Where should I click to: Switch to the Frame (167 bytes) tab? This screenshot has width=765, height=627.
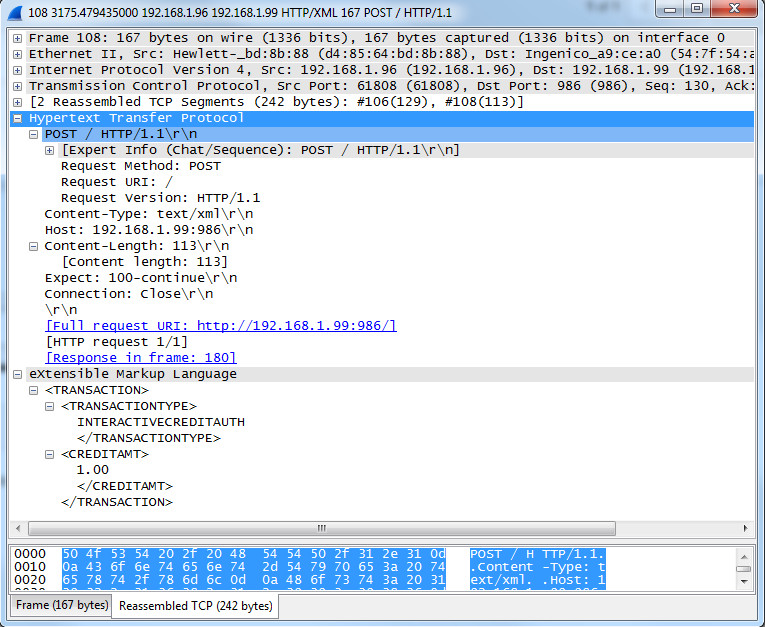tap(61, 605)
